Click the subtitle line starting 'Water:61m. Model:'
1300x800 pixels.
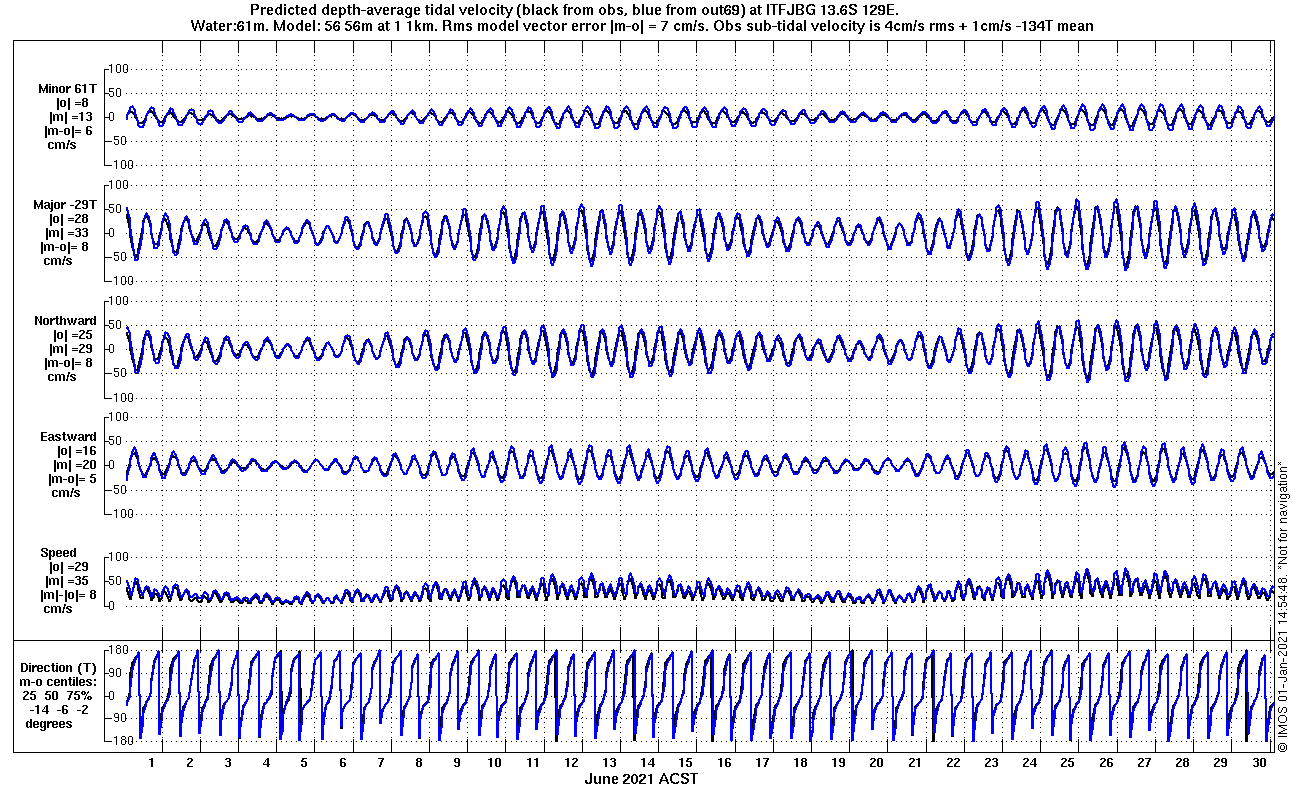[641, 25]
